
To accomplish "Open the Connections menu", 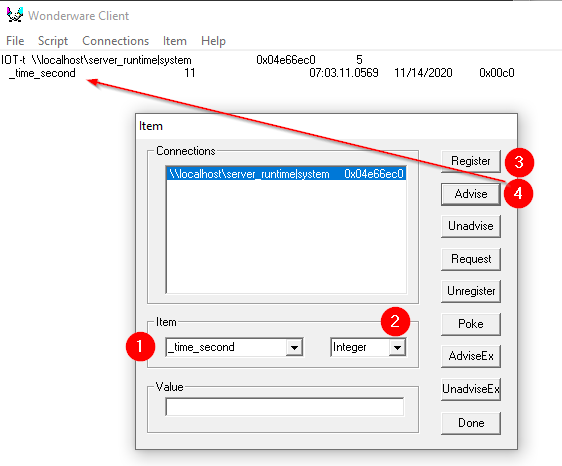I will tap(115, 41).
